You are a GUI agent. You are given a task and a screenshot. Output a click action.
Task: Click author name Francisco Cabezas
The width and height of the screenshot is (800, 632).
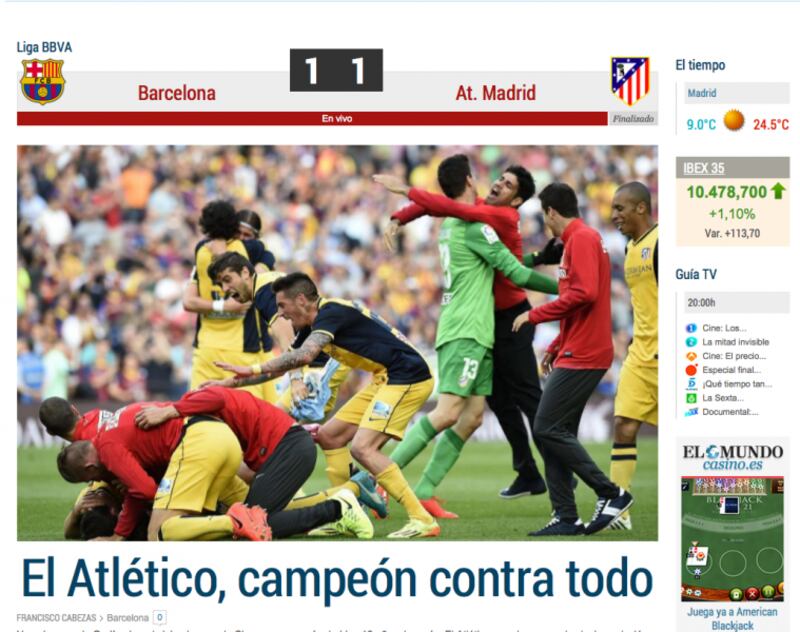click(56, 618)
